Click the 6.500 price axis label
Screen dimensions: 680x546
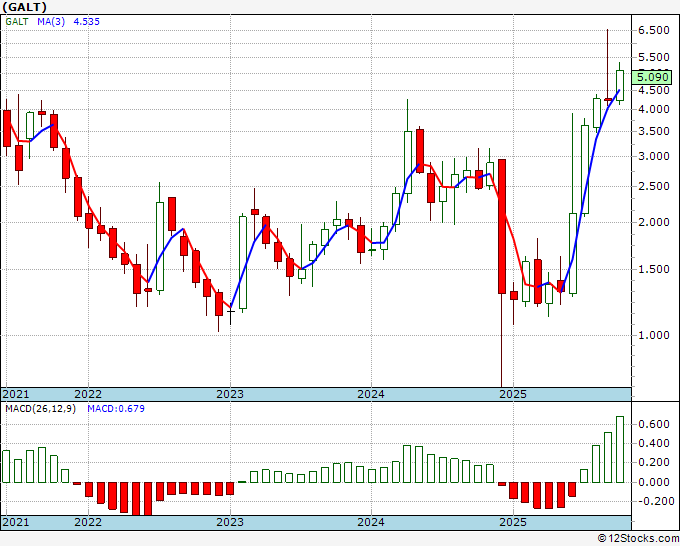[654, 30]
